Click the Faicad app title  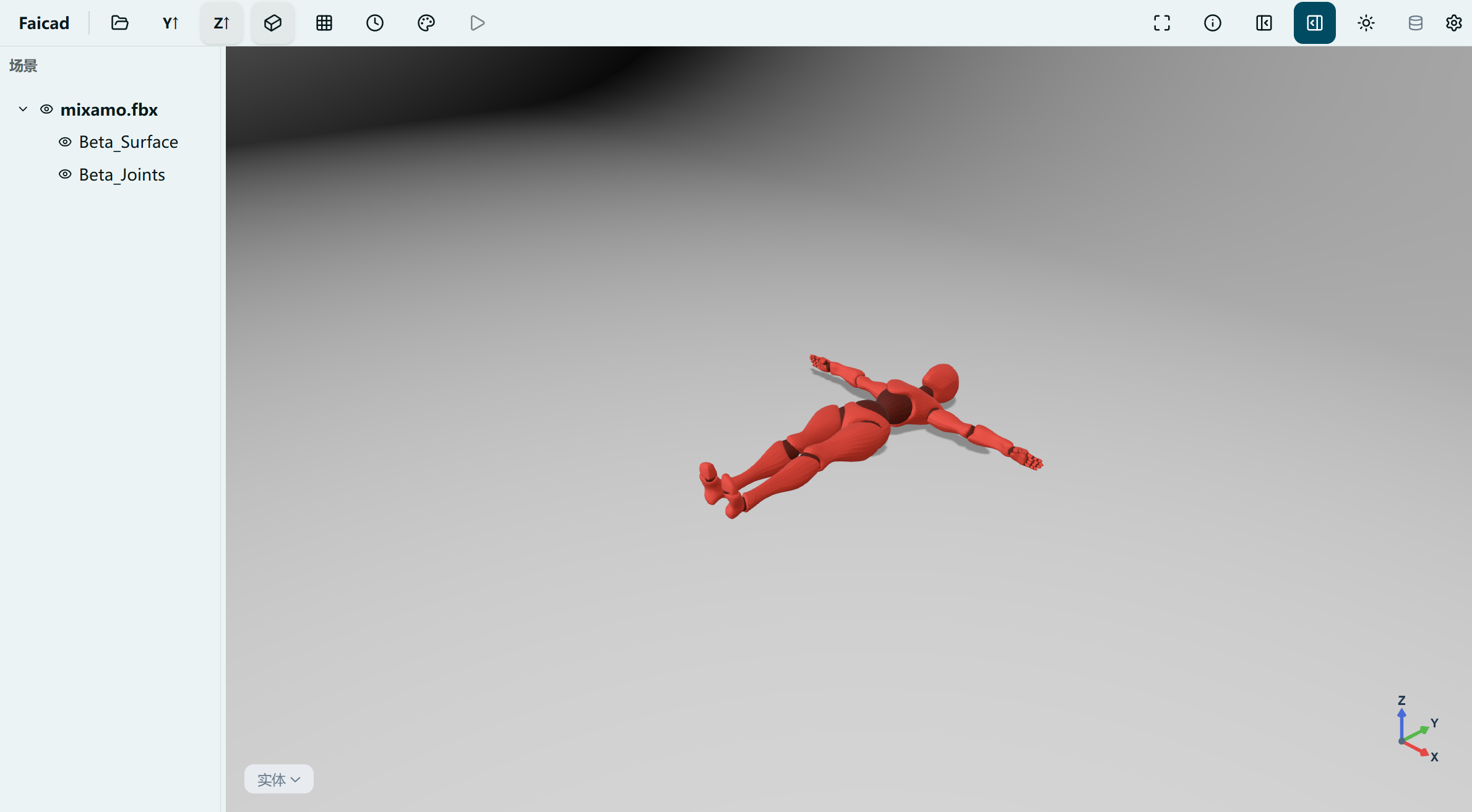pyautogui.click(x=44, y=23)
